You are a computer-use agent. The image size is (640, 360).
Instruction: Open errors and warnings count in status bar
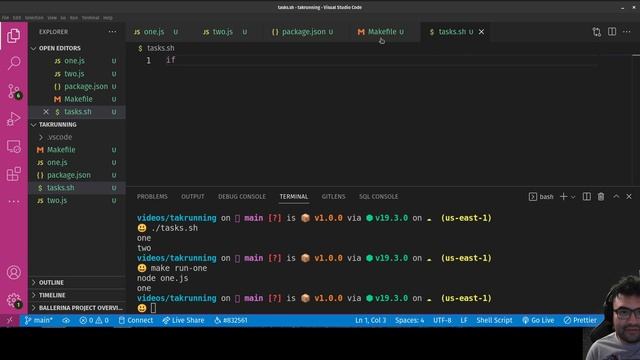point(94,320)
